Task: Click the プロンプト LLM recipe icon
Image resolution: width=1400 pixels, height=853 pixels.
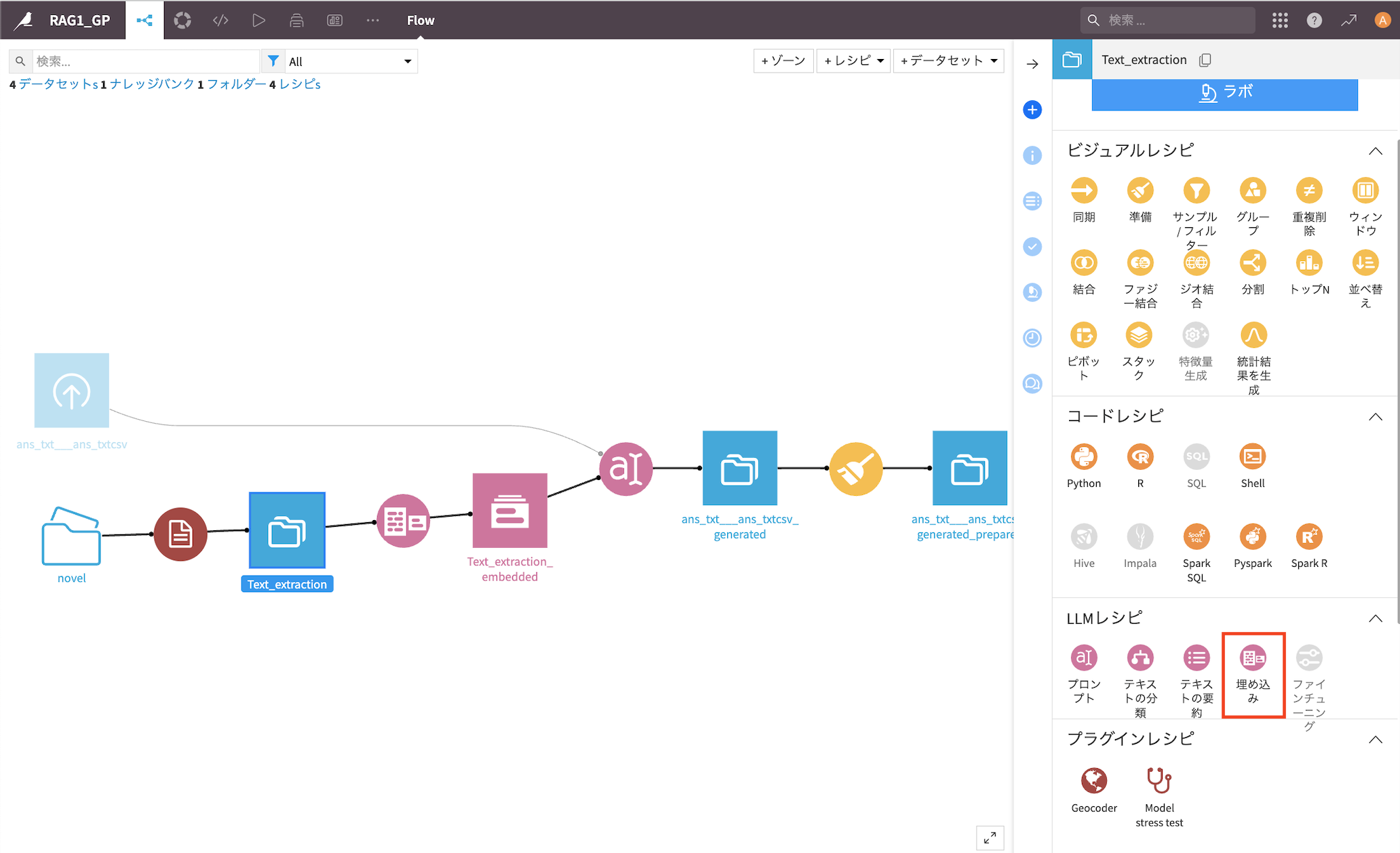Action: click(1083, 658)
